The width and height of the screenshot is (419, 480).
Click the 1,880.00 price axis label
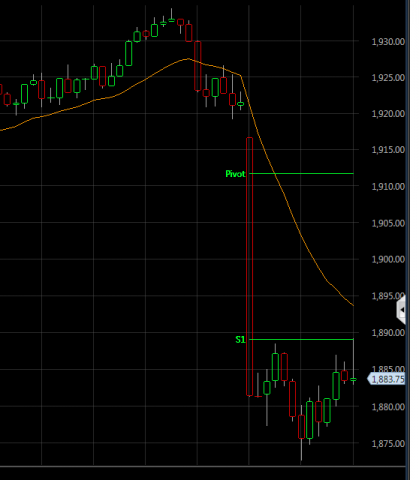tap(388, 407)
